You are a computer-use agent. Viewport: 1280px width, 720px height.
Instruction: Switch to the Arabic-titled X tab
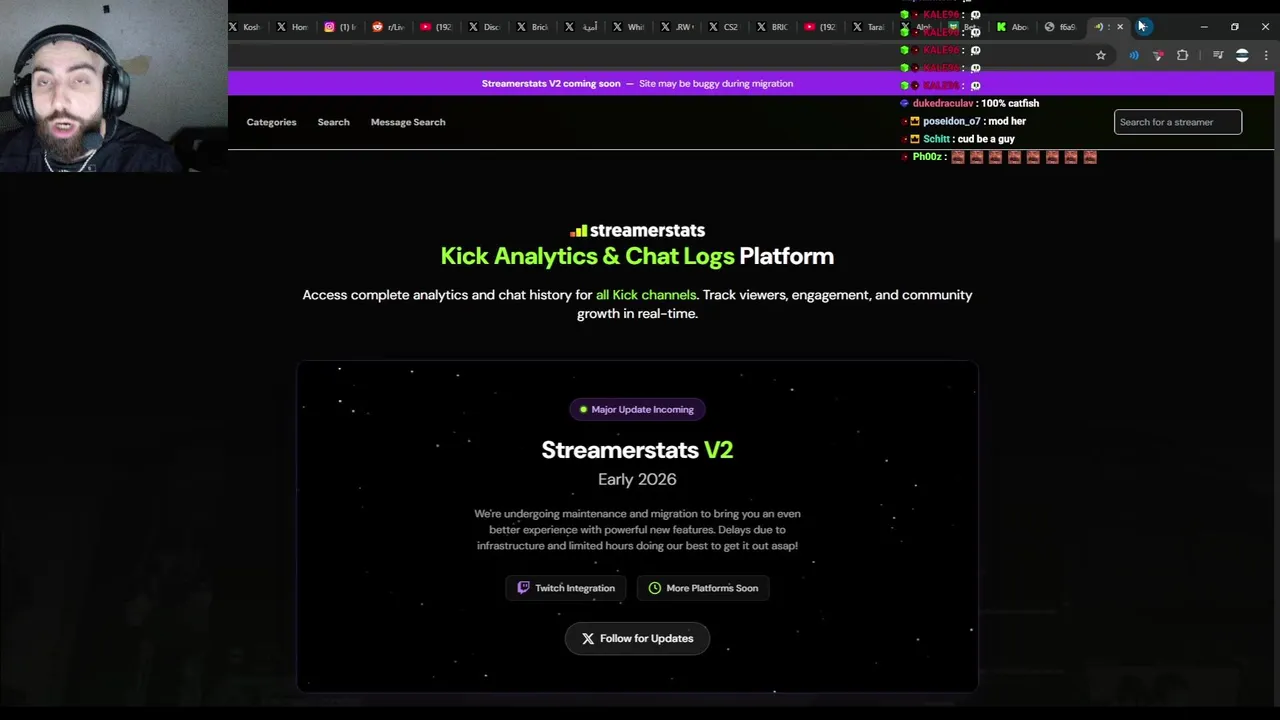[582, 27]
